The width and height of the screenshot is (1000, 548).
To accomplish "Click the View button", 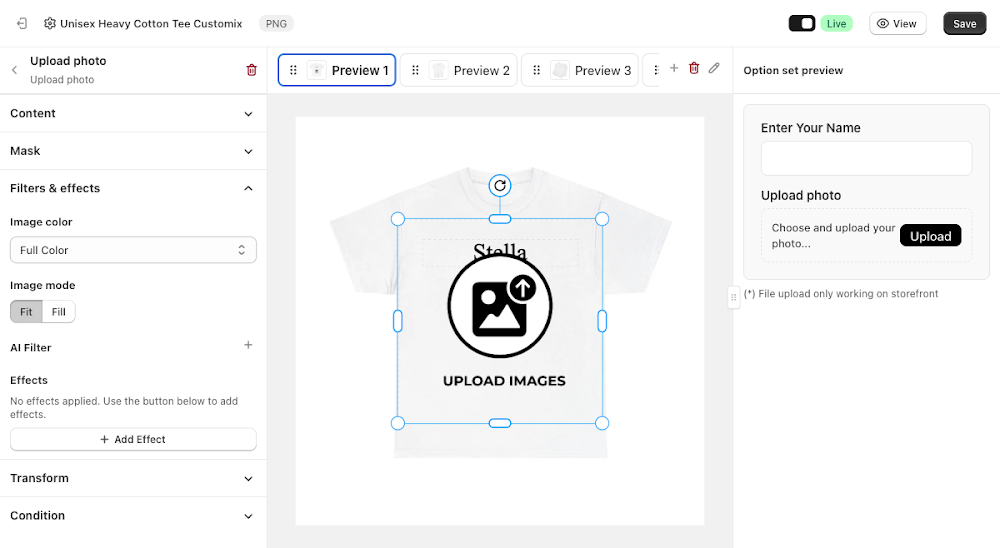I will coord(897,24).
